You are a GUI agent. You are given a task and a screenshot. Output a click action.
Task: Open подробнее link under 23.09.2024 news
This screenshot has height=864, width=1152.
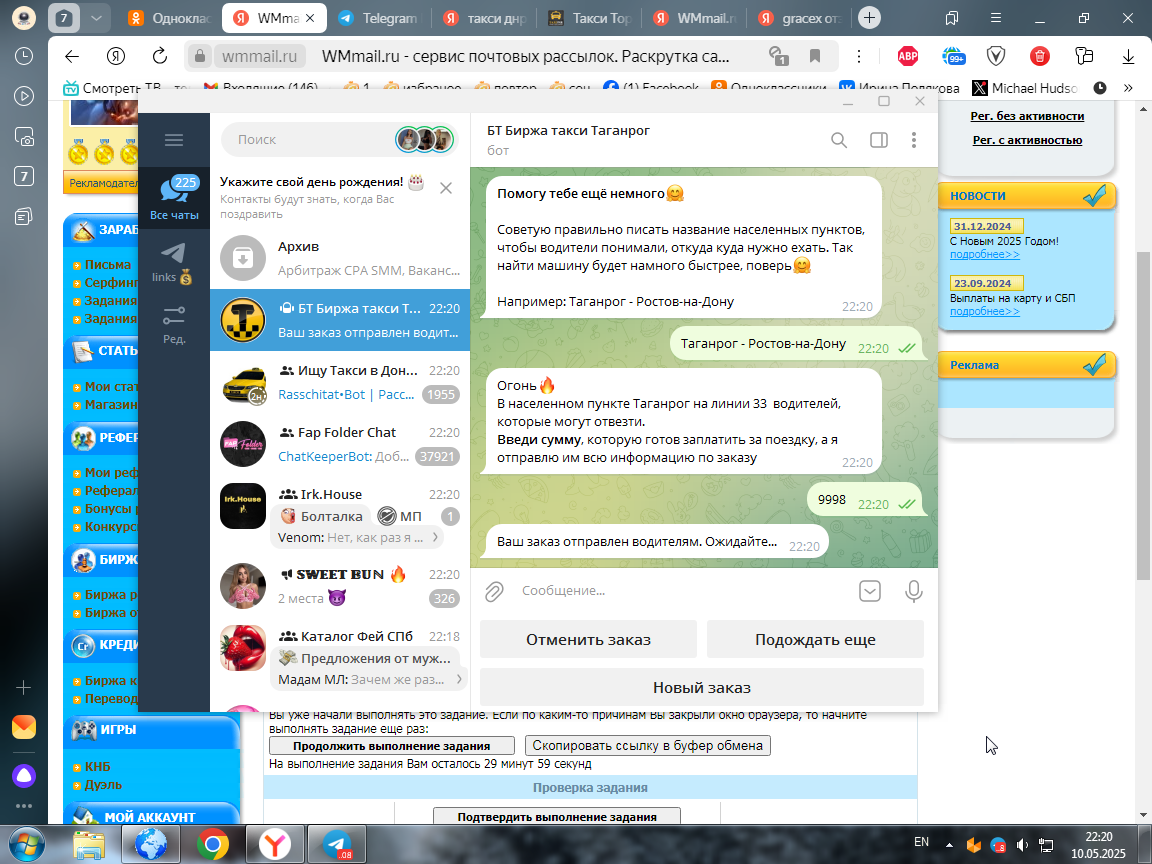click(984, 312)
